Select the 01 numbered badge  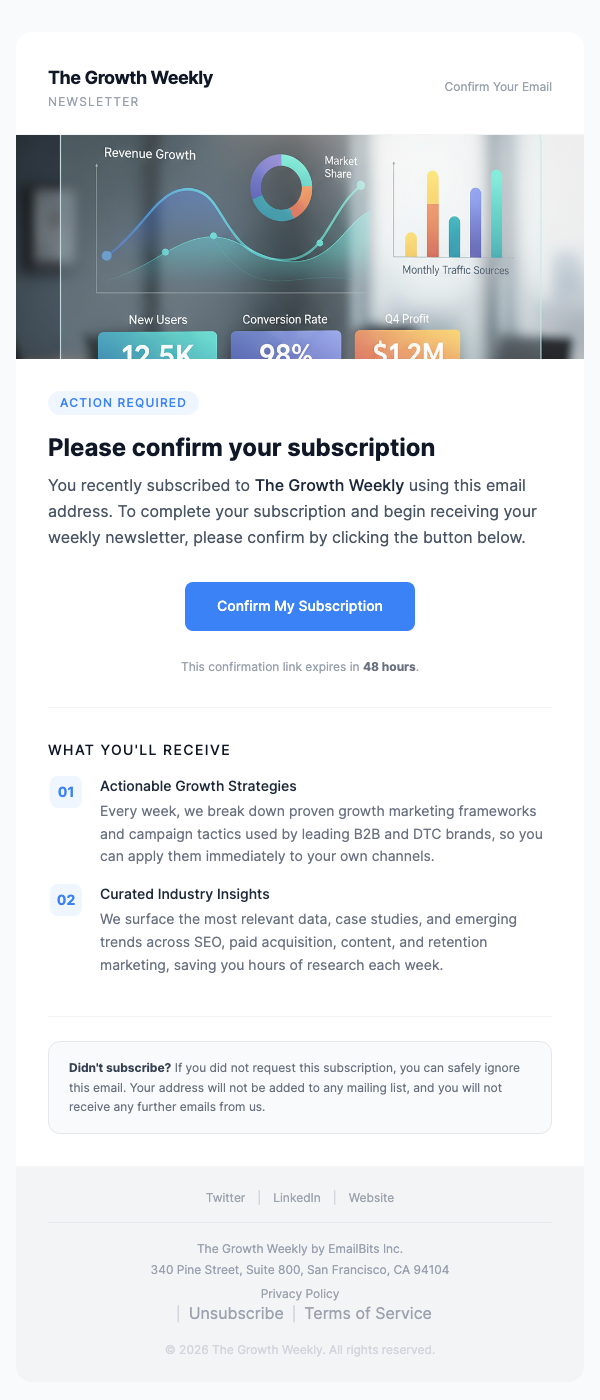[66, 791]
